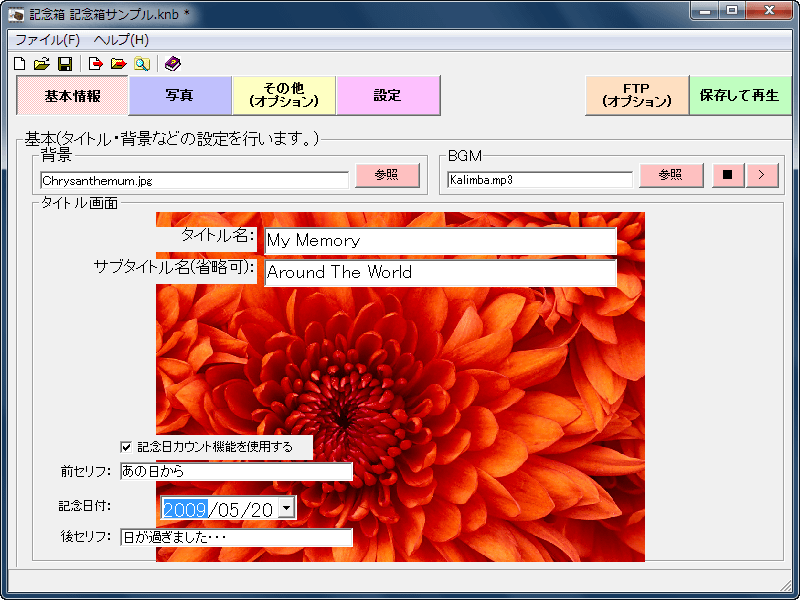The image size is (800, 600).
Task: Open the help book toolbar icon
Action: point(172,64)
